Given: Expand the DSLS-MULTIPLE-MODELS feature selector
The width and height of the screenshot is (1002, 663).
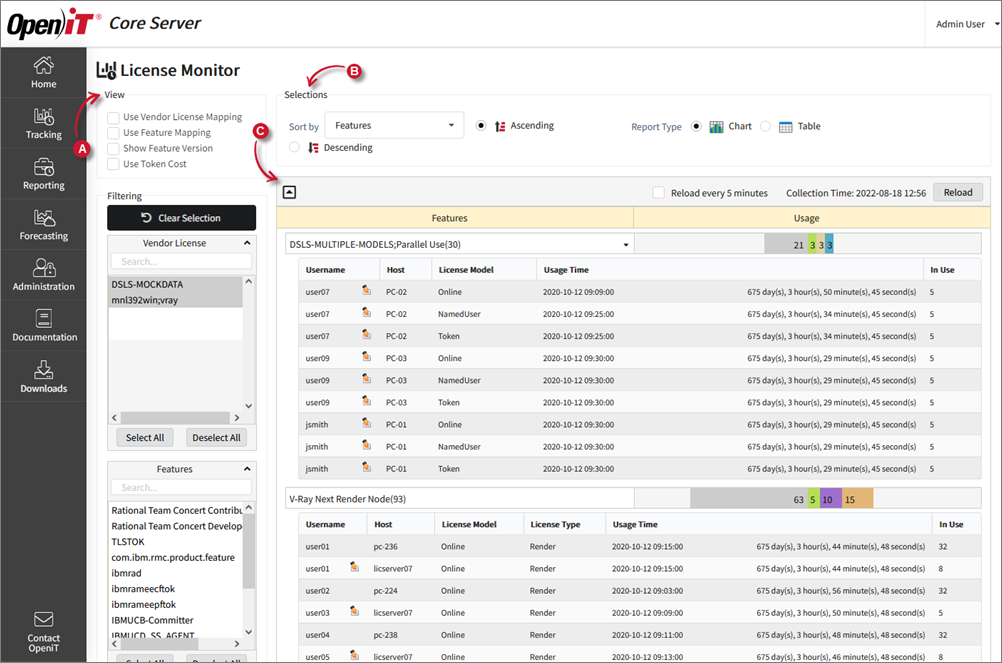Looking at the screenshot, I should (x=626, y=244).
